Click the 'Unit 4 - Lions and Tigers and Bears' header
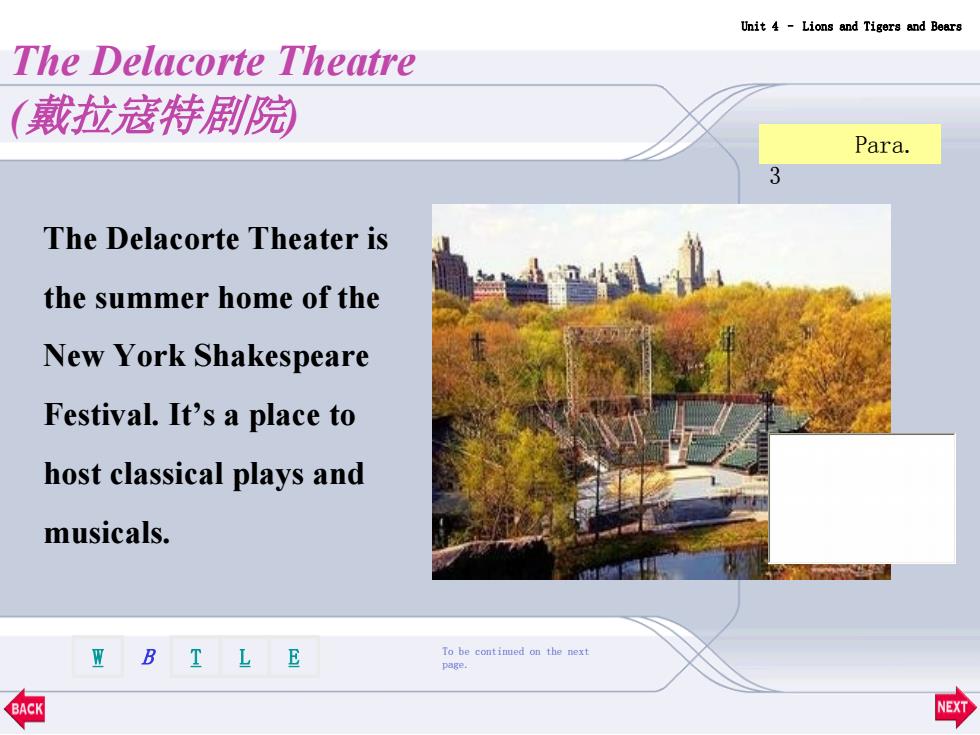This screenshot has width=980, height=735. point(851,26)
